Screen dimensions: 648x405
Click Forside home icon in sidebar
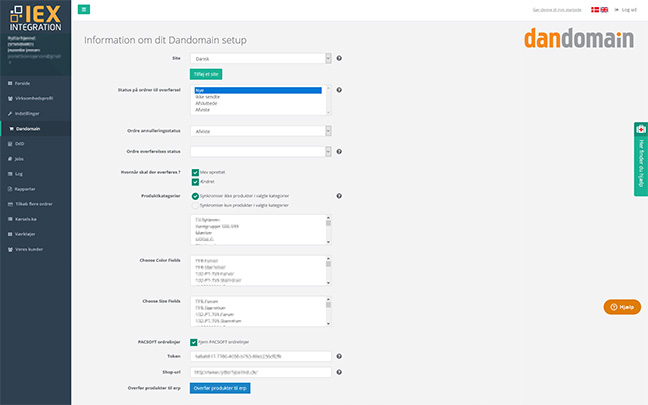tap(10, 83)
